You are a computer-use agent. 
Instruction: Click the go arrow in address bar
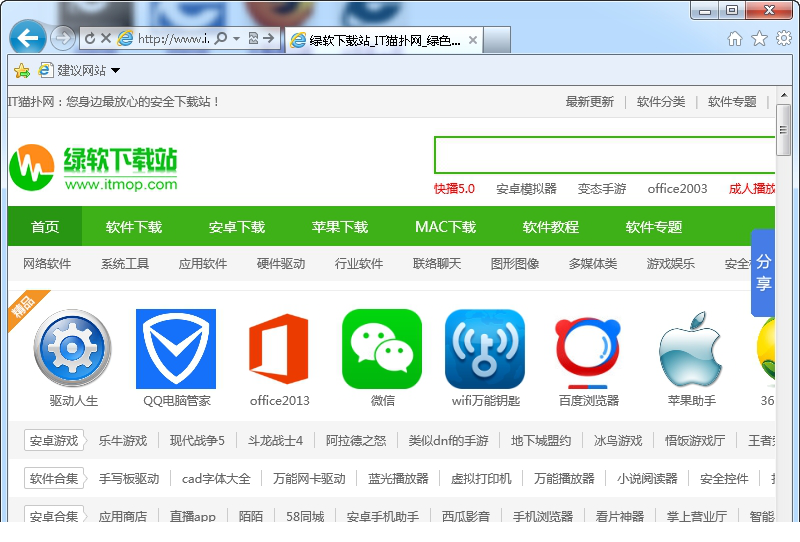click(x=269, y=38)
